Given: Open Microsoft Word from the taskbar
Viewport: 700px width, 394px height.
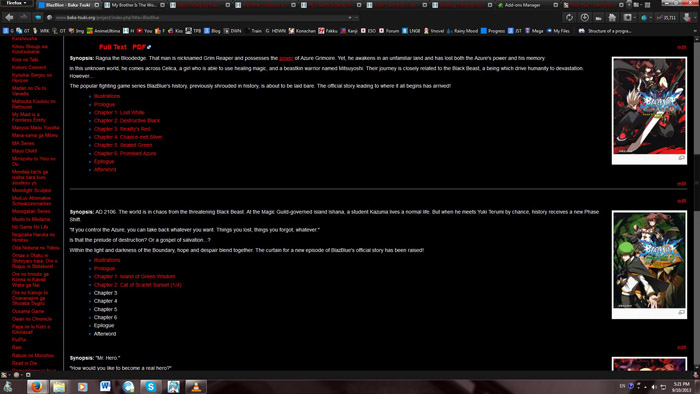Looking at the screenshot, I should pyautogui.click(x=105, y=386).
